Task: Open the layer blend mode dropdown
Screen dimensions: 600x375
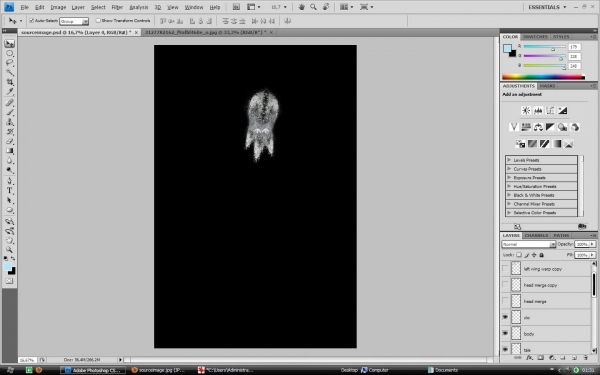Action: point(528,244)
